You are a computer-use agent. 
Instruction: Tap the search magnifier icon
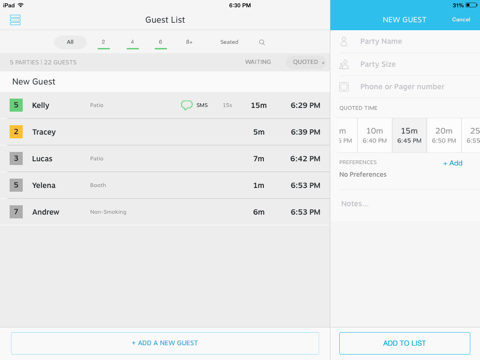point(262,42)
